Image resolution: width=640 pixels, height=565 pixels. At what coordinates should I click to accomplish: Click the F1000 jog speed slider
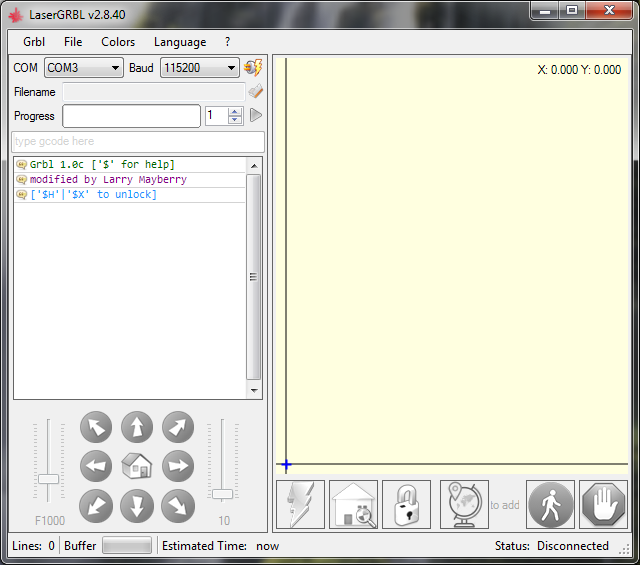point(49,478)
